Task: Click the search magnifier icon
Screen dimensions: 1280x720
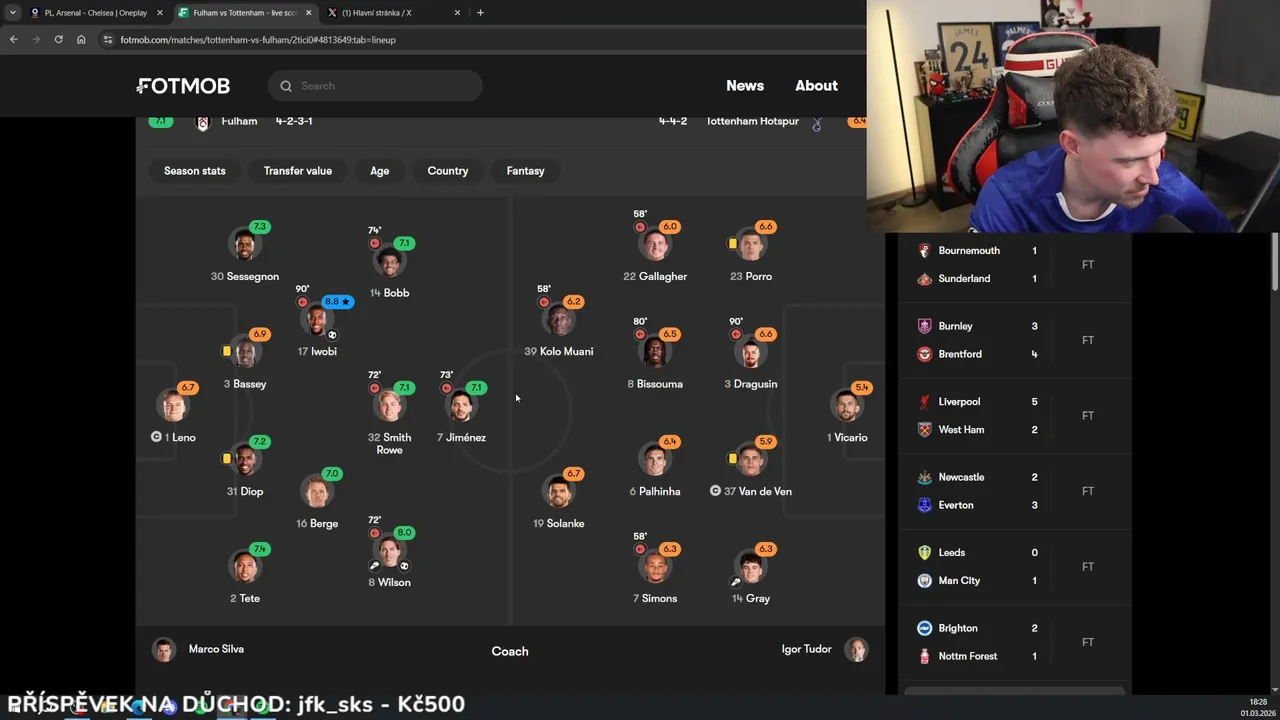Action: [286, 86]
